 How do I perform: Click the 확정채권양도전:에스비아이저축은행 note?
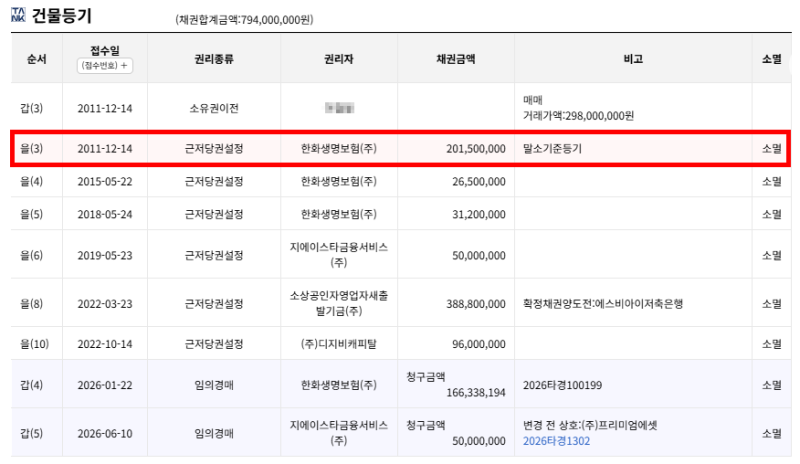(603, 304)
